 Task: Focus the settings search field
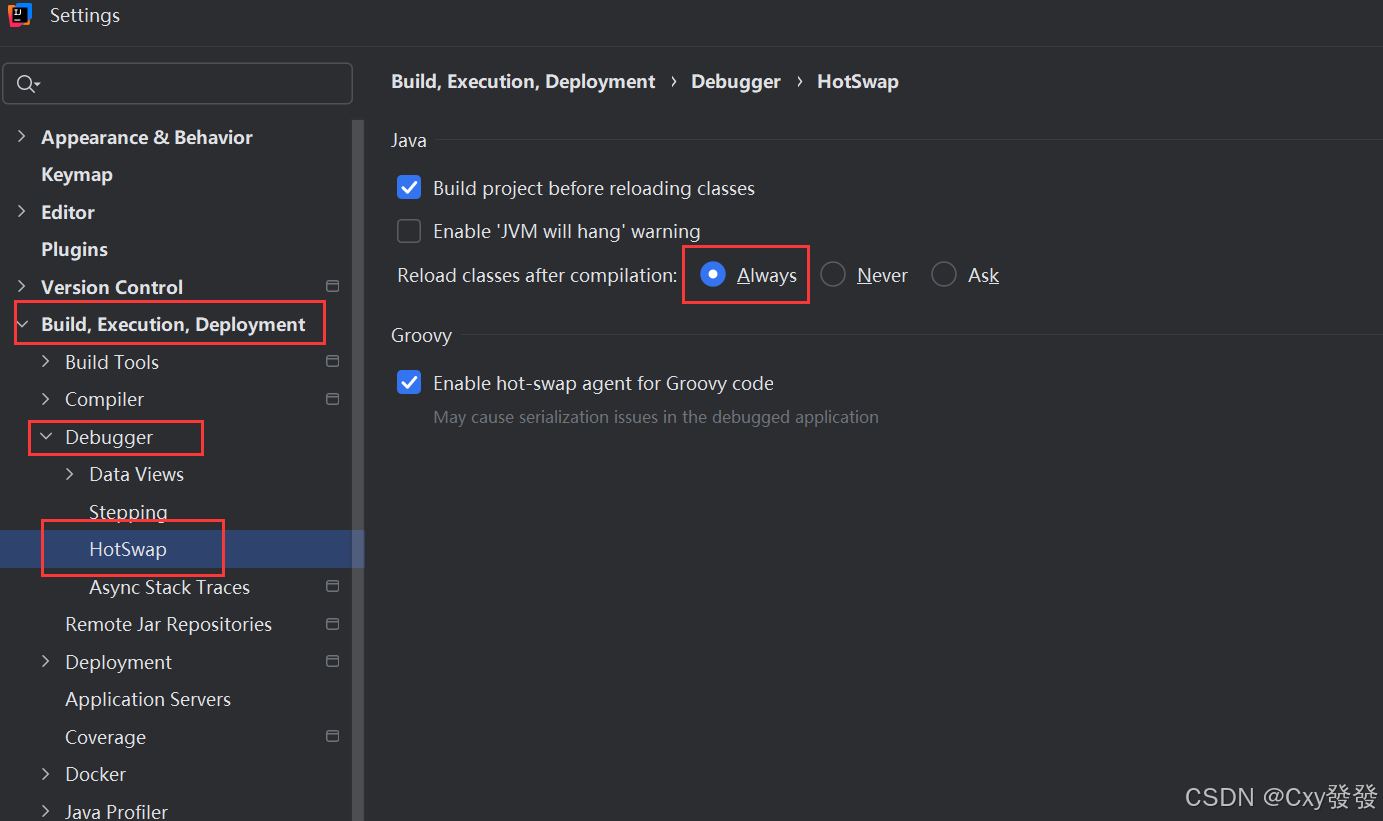[178, 84]
